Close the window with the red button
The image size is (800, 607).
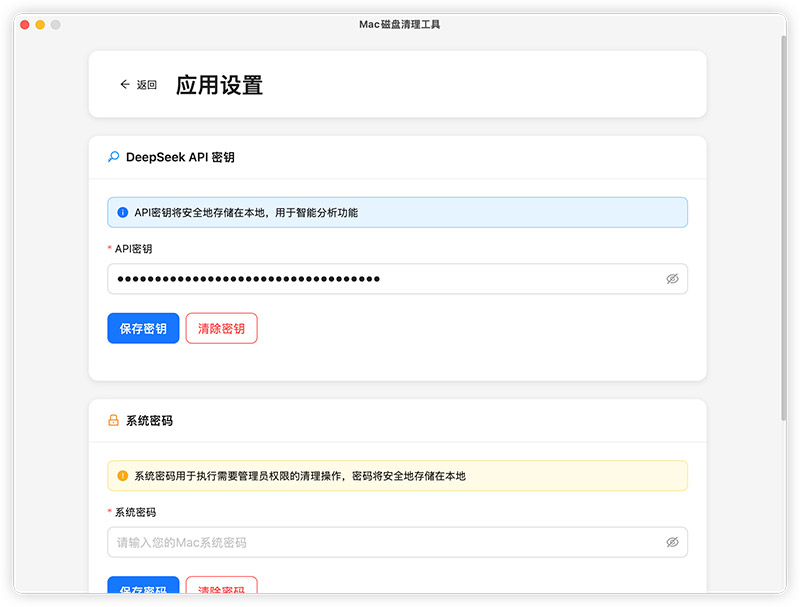pos(24,24)
